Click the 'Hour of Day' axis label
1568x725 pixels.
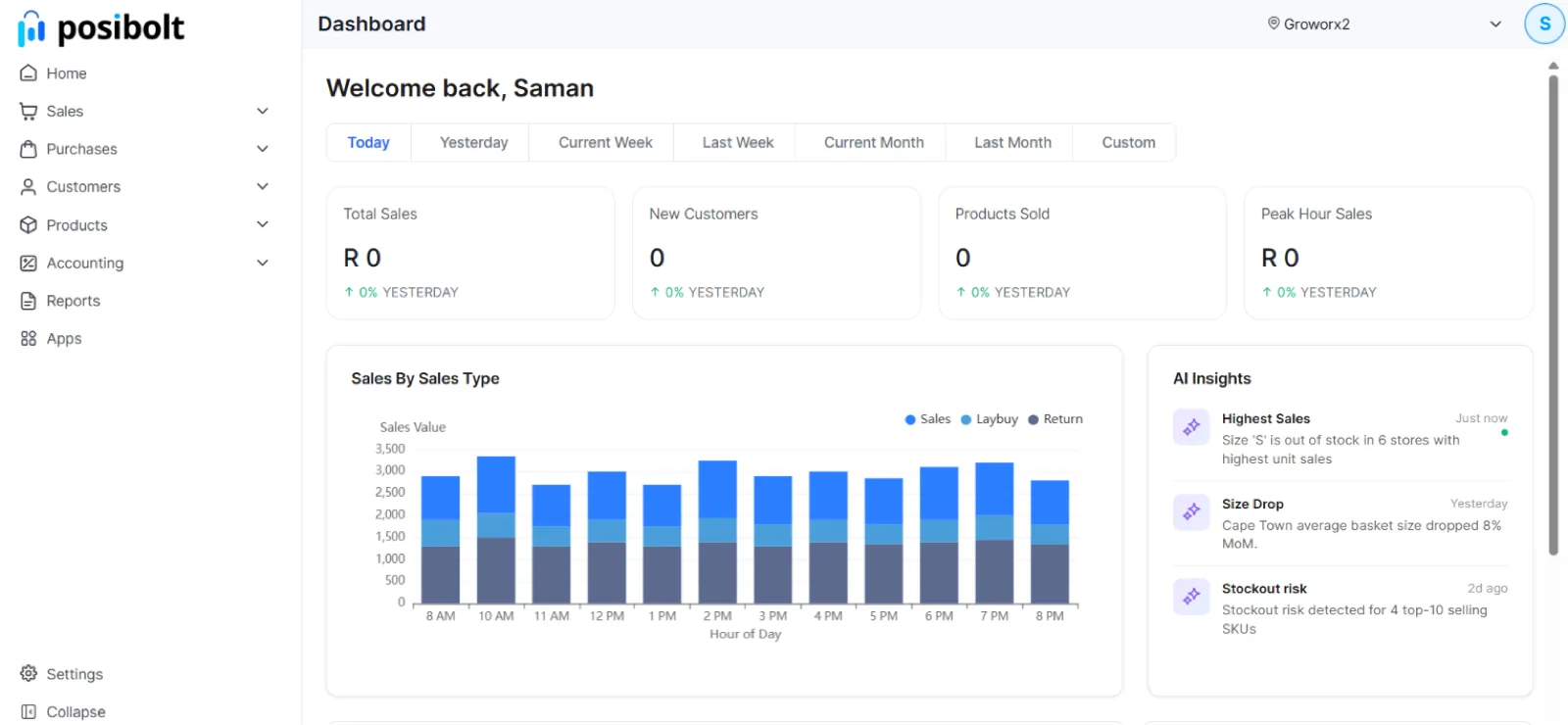pos(746,634)
